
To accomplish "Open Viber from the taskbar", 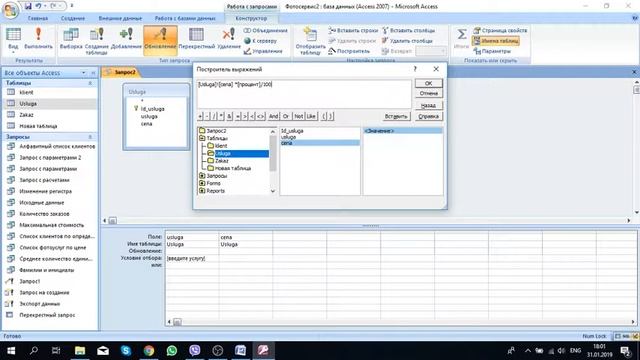I will tap(195, 350).
